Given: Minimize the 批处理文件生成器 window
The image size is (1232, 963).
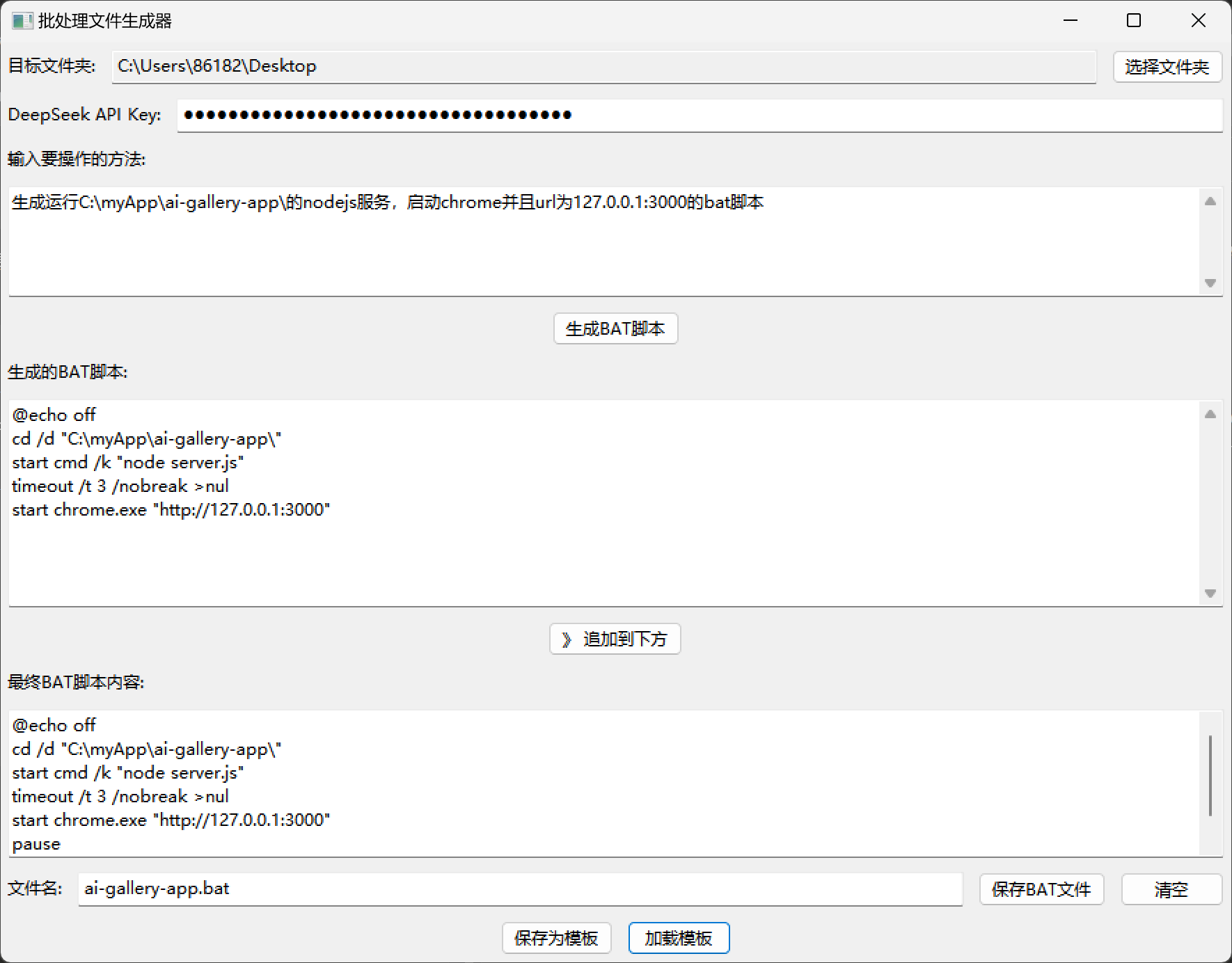Looking at the screenshot, I should click(x=1071, y=21).
